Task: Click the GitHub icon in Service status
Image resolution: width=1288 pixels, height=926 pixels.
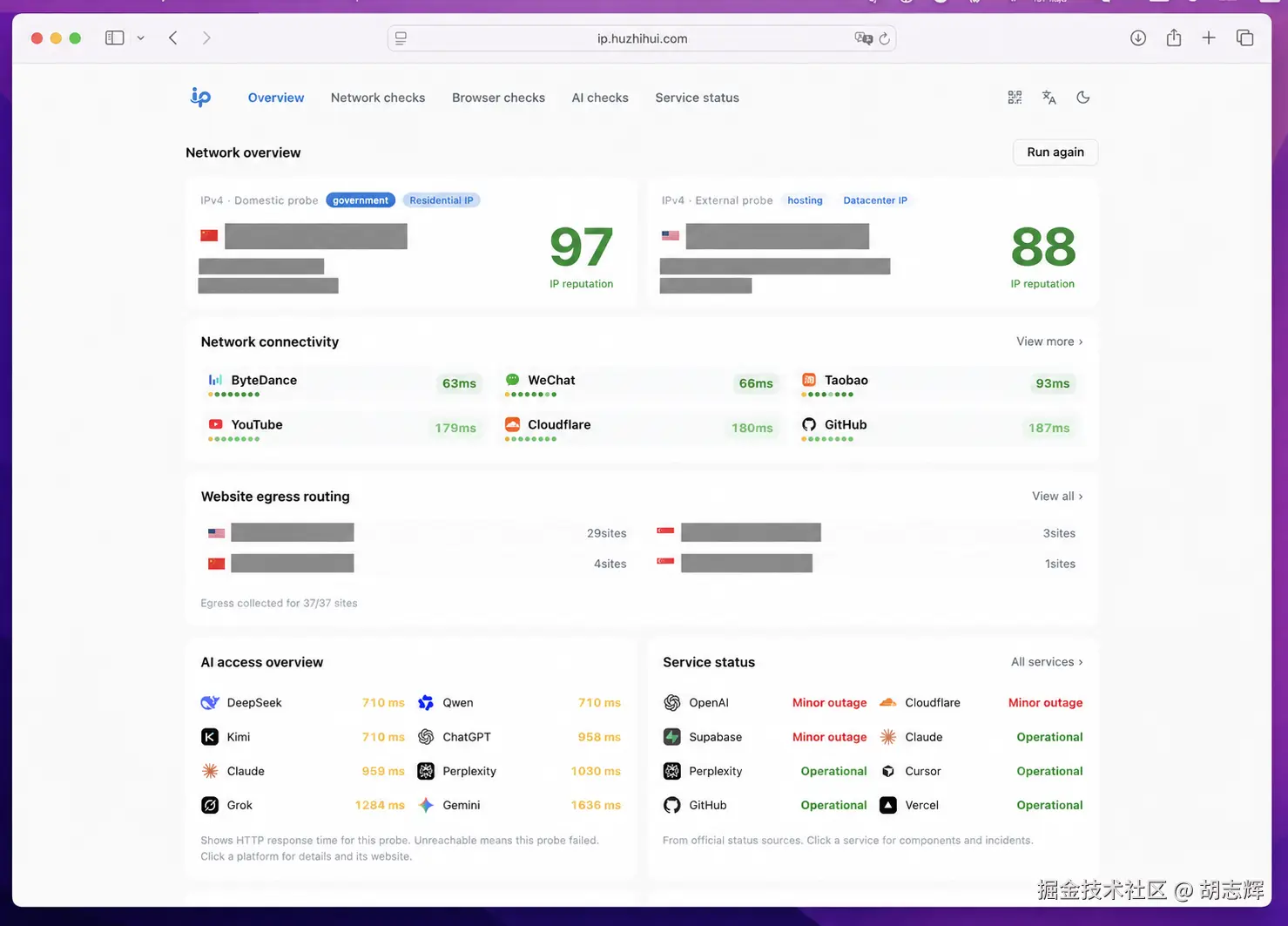Action: [672, 805]
